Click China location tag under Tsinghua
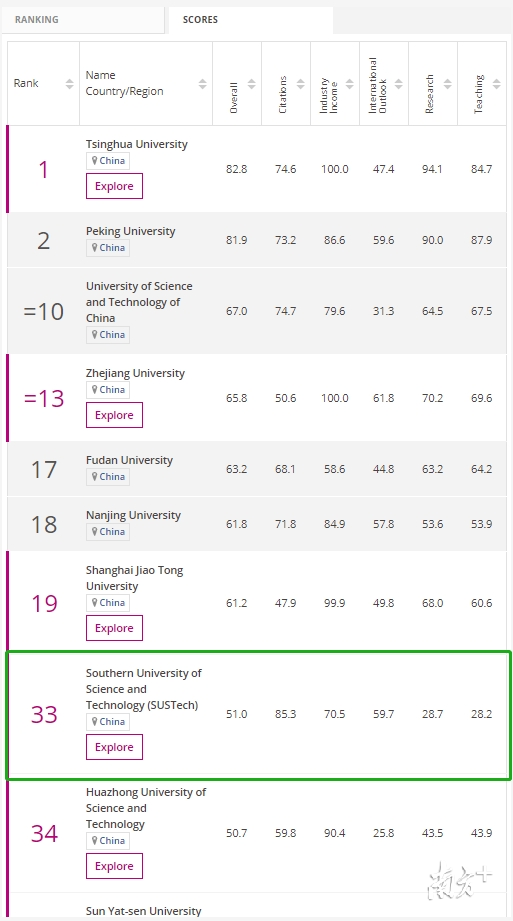 pyautogui.click(x=108, y=161)
